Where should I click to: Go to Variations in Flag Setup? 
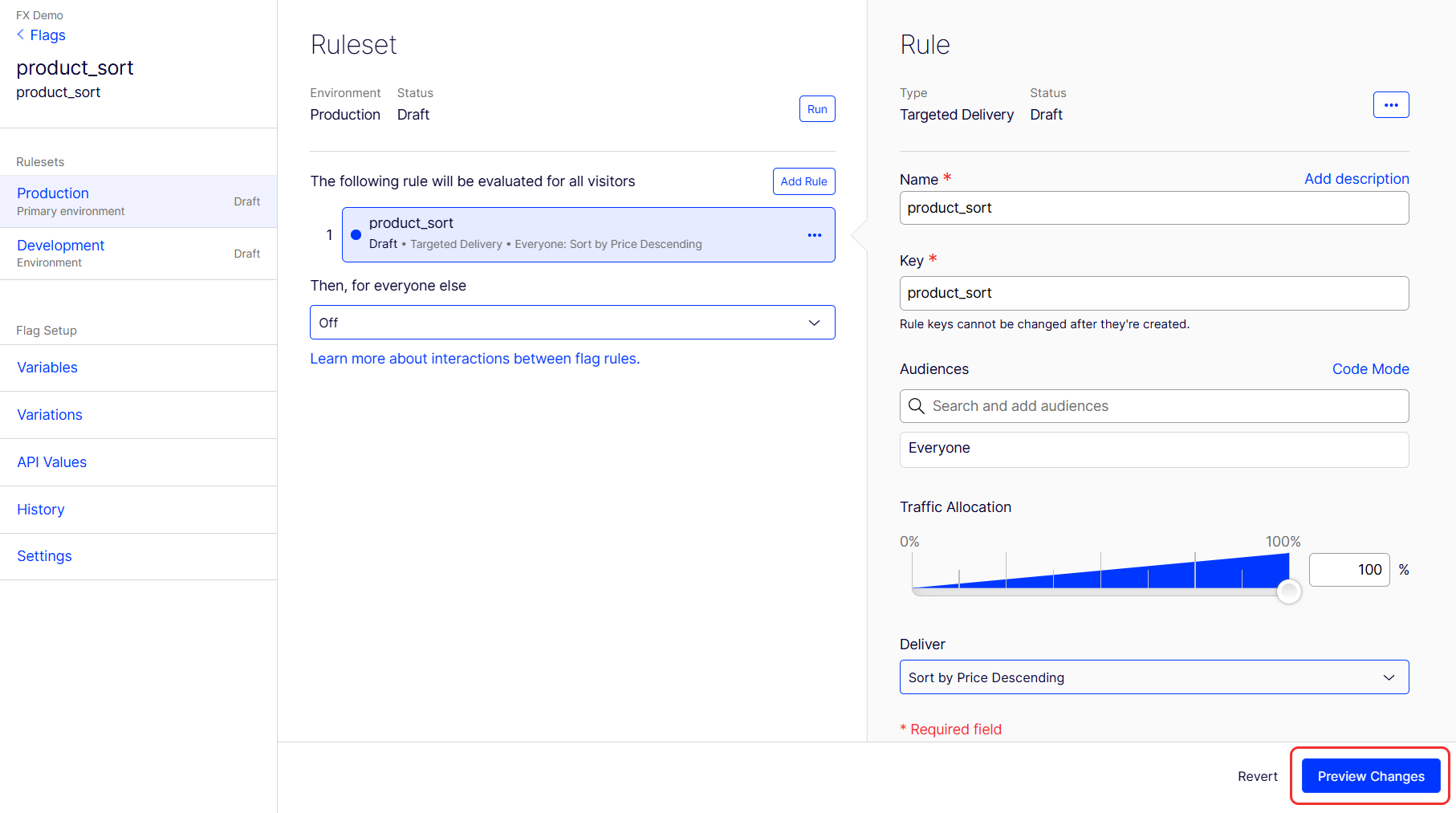click(x=50, y=415)
